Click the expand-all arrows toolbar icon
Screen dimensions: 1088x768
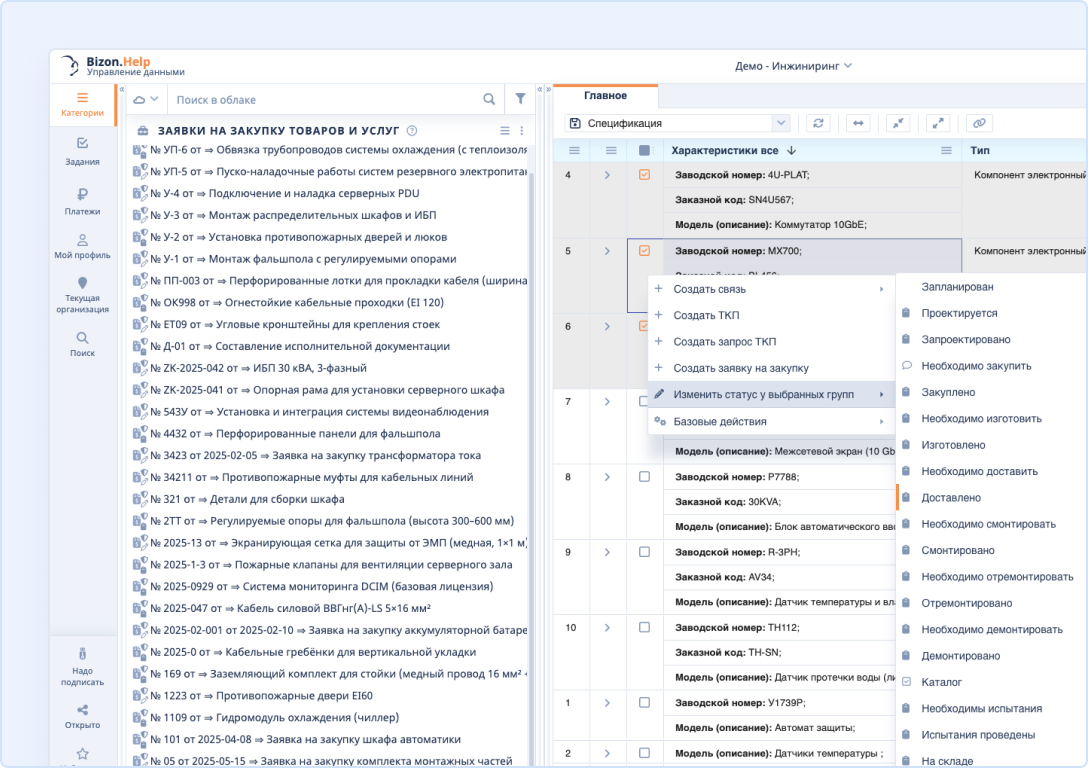click(x=937, y=123)
